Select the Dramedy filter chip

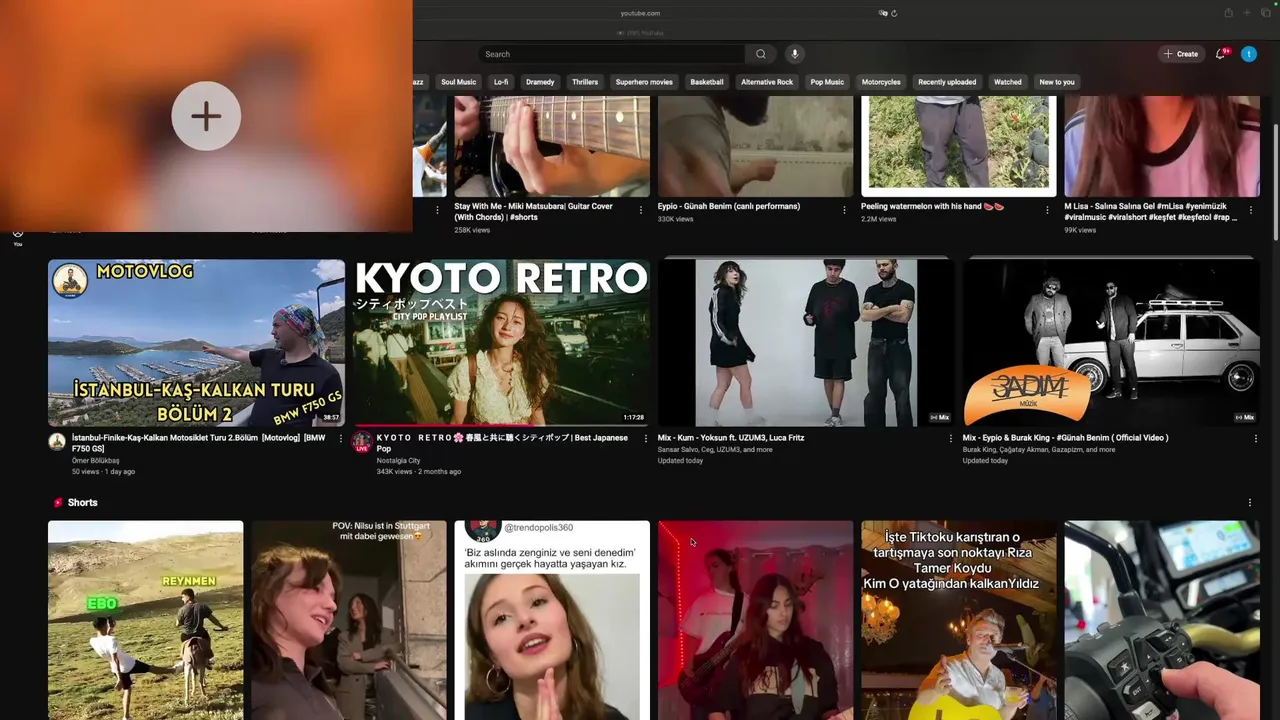point(540,82)
